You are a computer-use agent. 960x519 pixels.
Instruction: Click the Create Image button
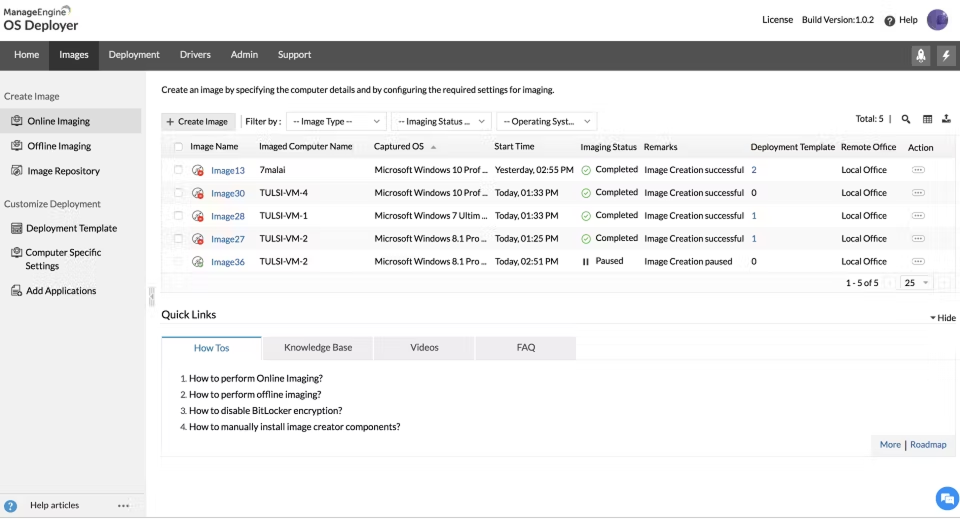[198, 122]
